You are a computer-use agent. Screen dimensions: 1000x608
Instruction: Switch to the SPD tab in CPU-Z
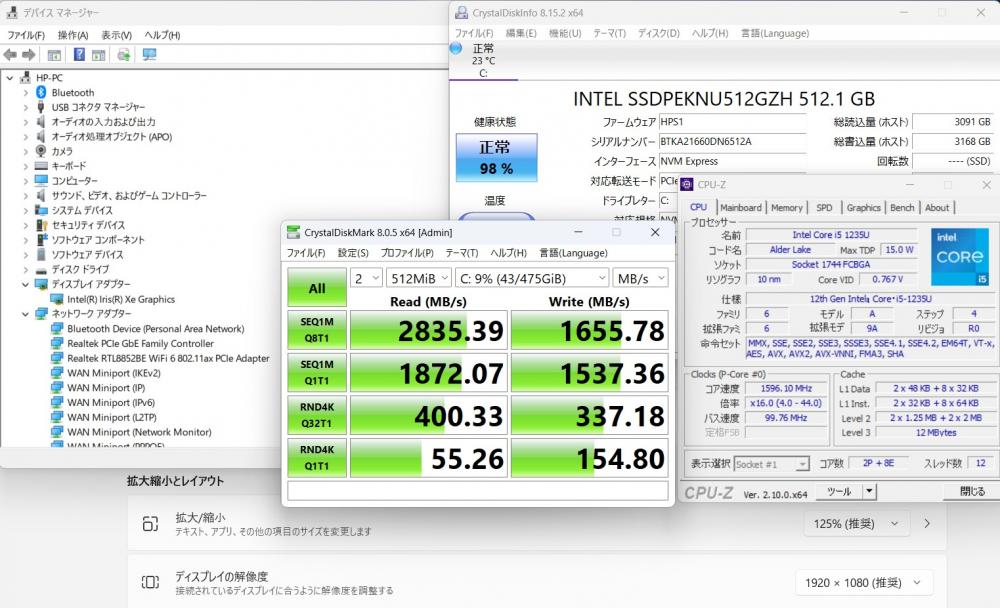coord(824,207)
